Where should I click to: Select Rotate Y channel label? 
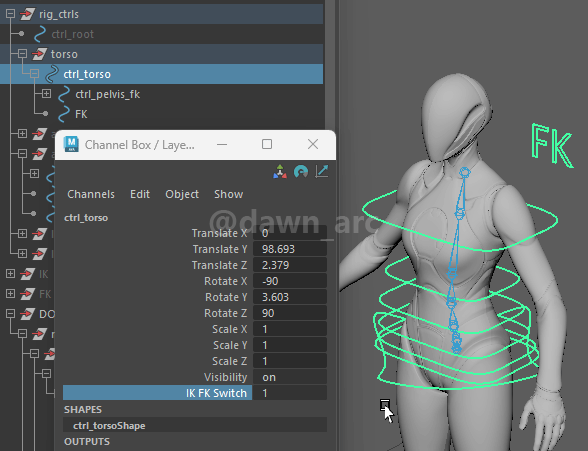click(x=226, y=297)
